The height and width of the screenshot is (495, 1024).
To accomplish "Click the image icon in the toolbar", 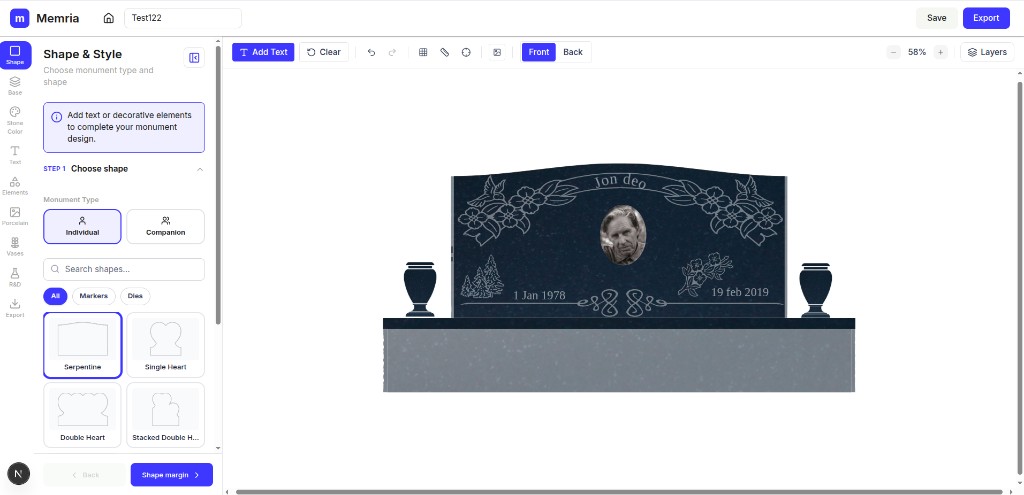I will click(x=497, y=52).
